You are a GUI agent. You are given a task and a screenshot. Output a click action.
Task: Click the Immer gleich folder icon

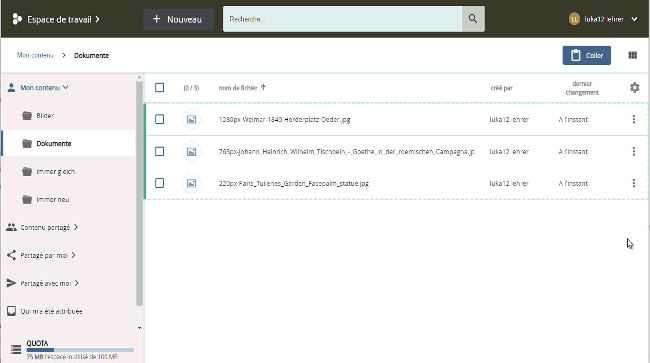[27, 172]
